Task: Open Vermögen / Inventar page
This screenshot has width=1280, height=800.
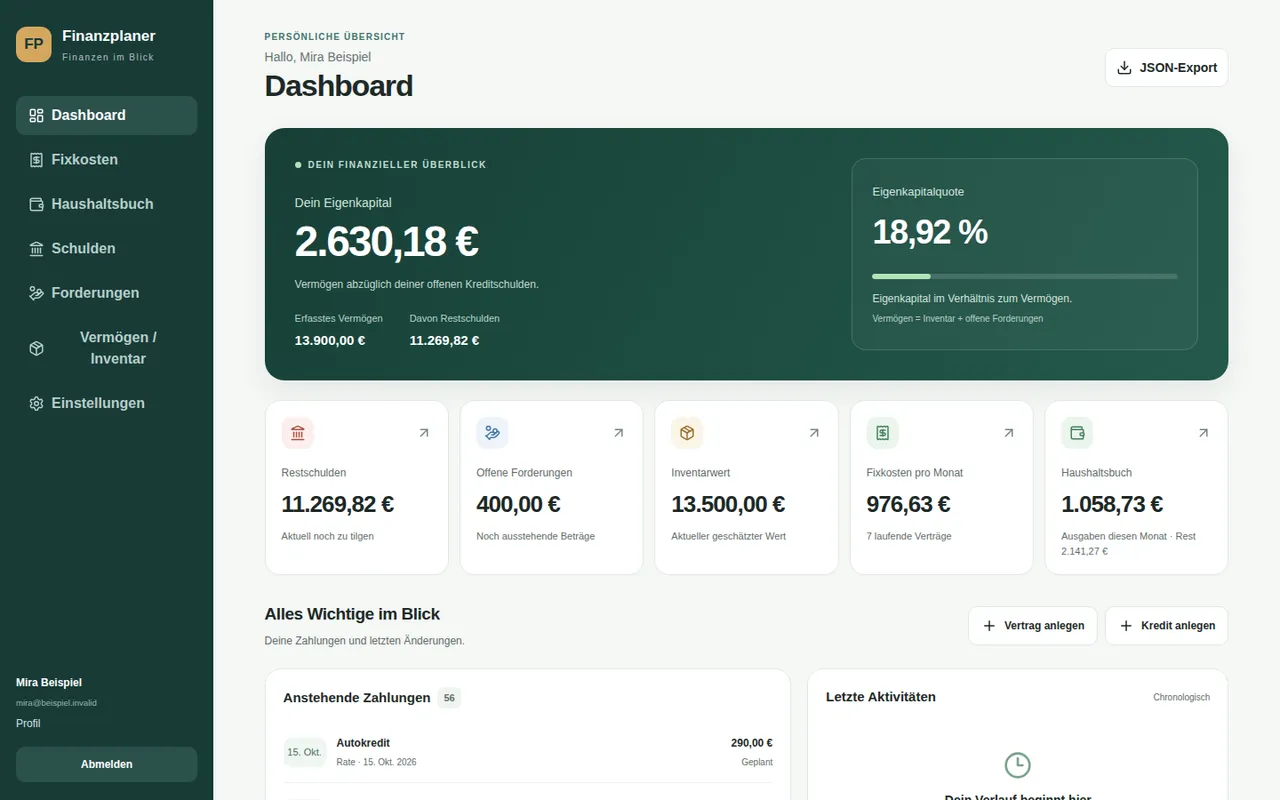Action: [106, 348]
